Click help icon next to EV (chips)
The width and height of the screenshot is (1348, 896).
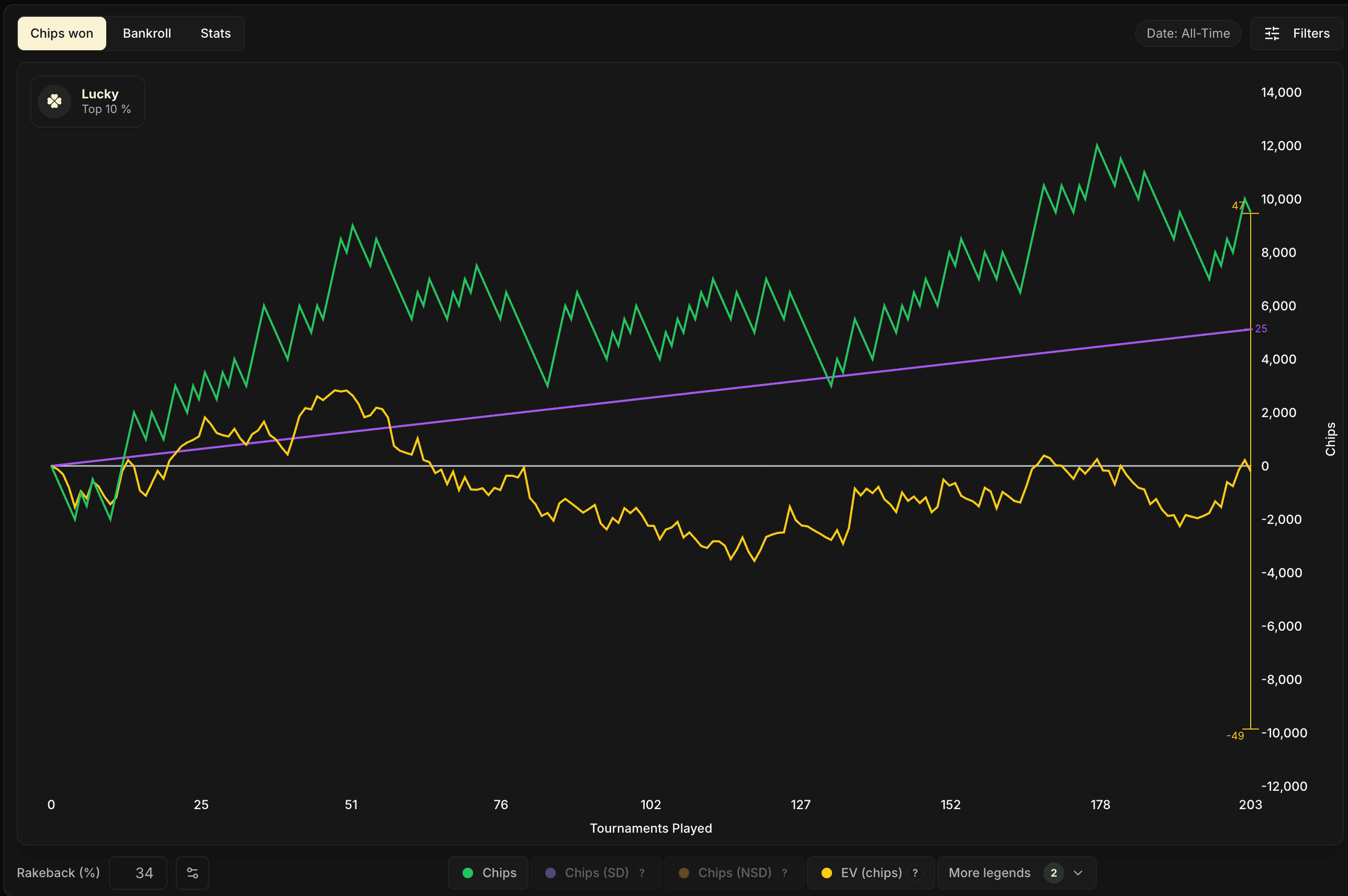click(x=915, y=872)
